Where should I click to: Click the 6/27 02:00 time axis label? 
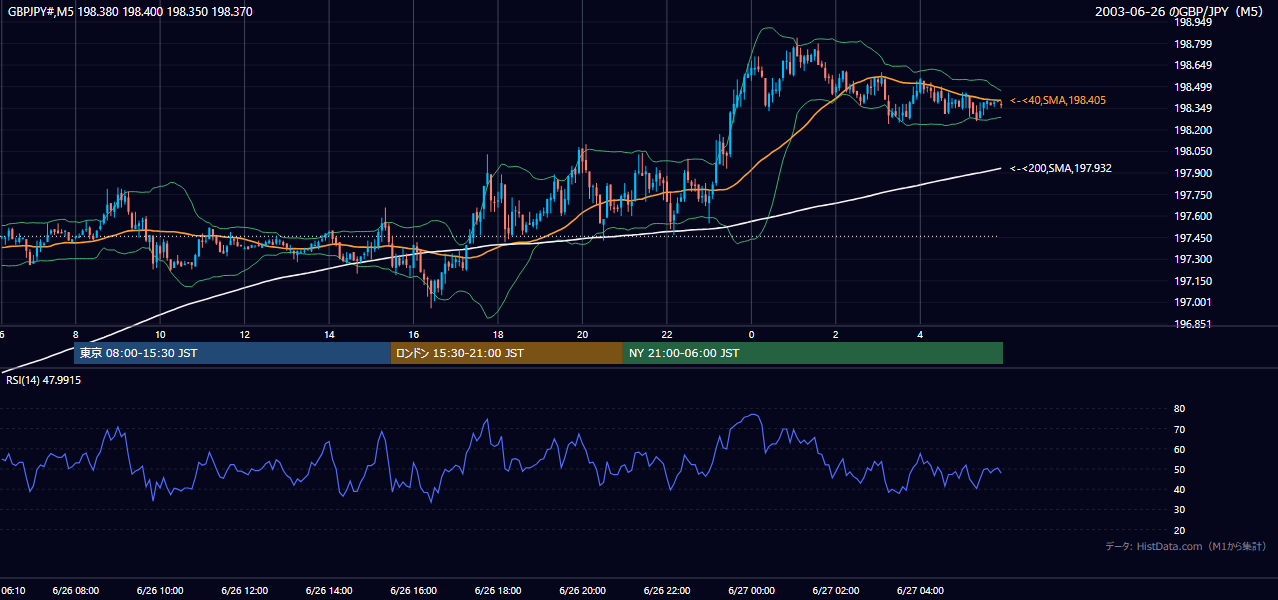[x=836, y=591]
